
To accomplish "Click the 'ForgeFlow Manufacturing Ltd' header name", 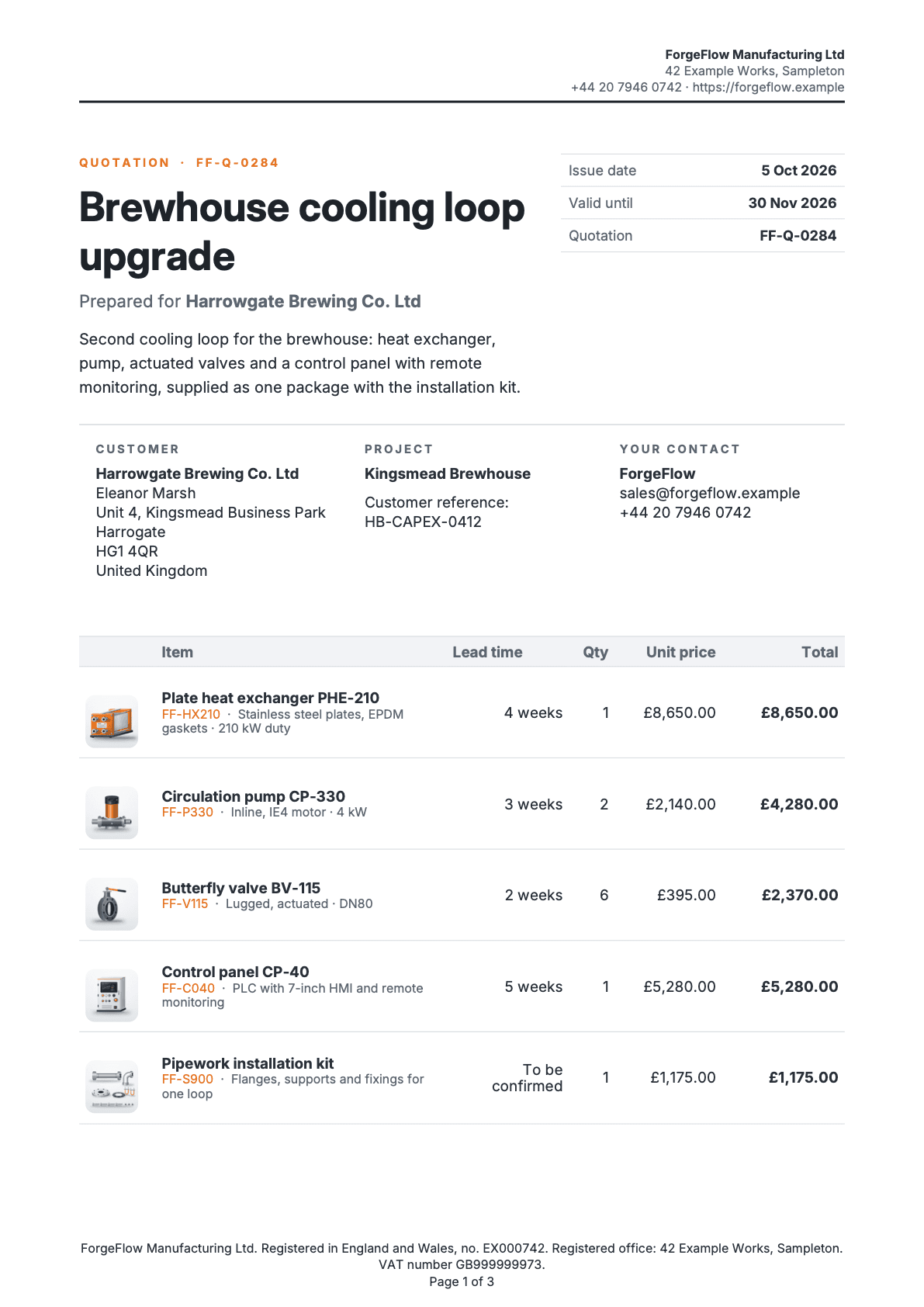I will (x=754, y=54).
